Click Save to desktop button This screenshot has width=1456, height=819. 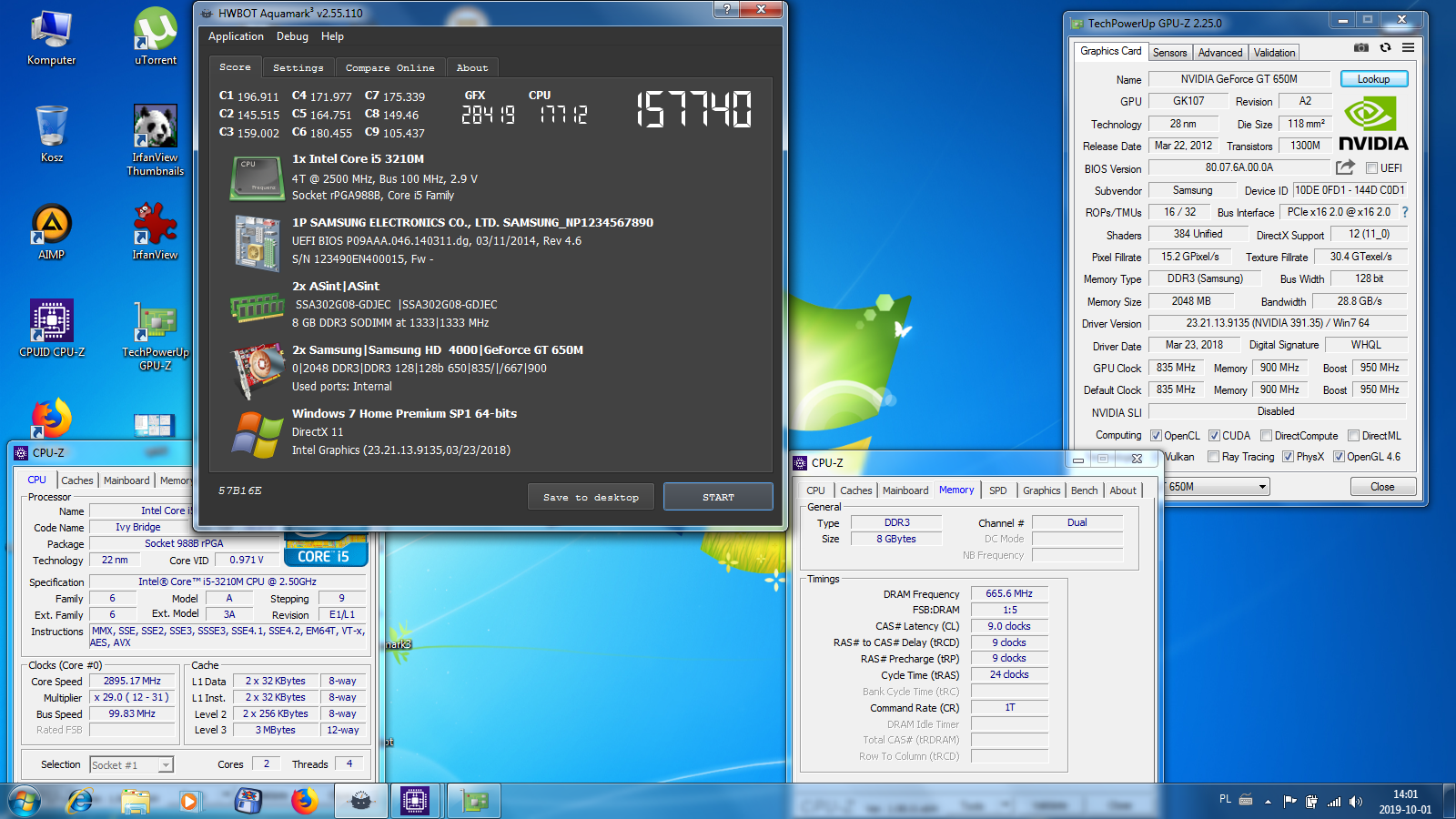[x=591, y=497]
